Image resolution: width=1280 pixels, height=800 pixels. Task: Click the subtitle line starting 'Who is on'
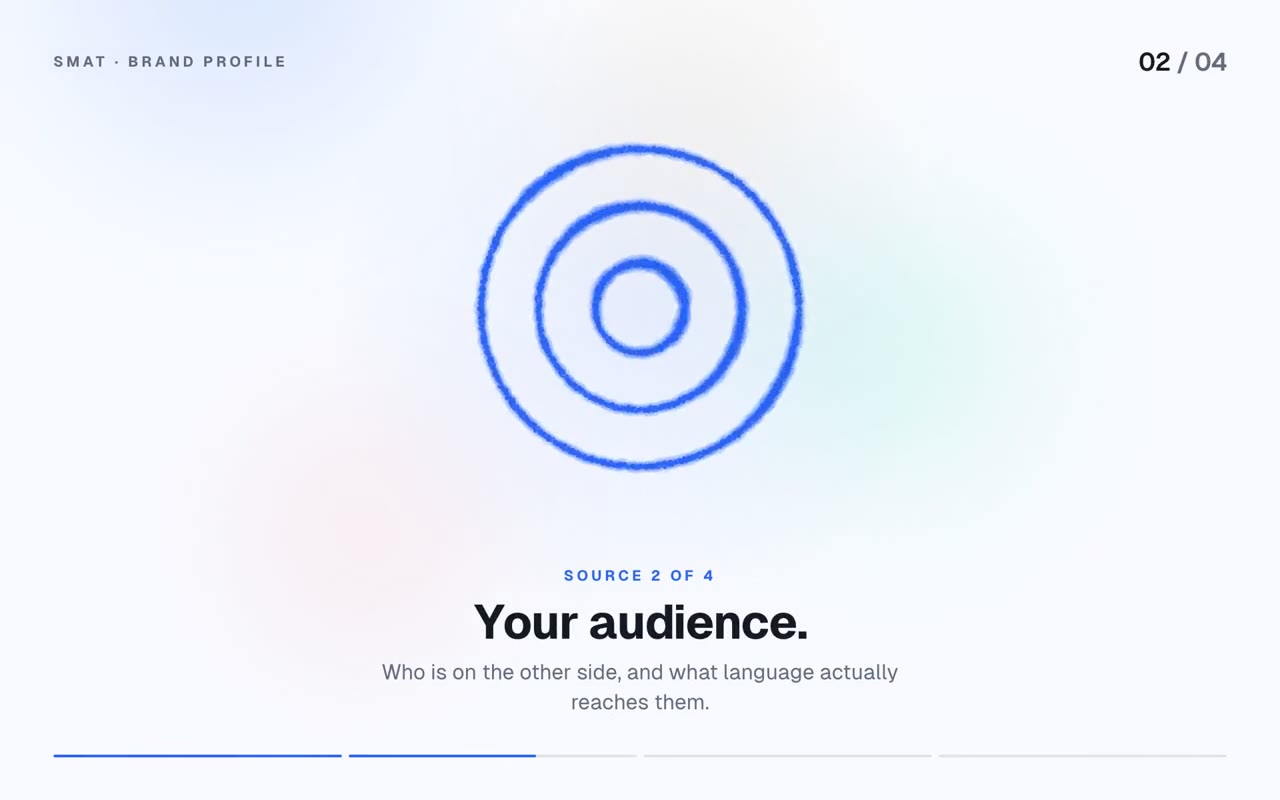pyautogui.click(x=640, y=672)
